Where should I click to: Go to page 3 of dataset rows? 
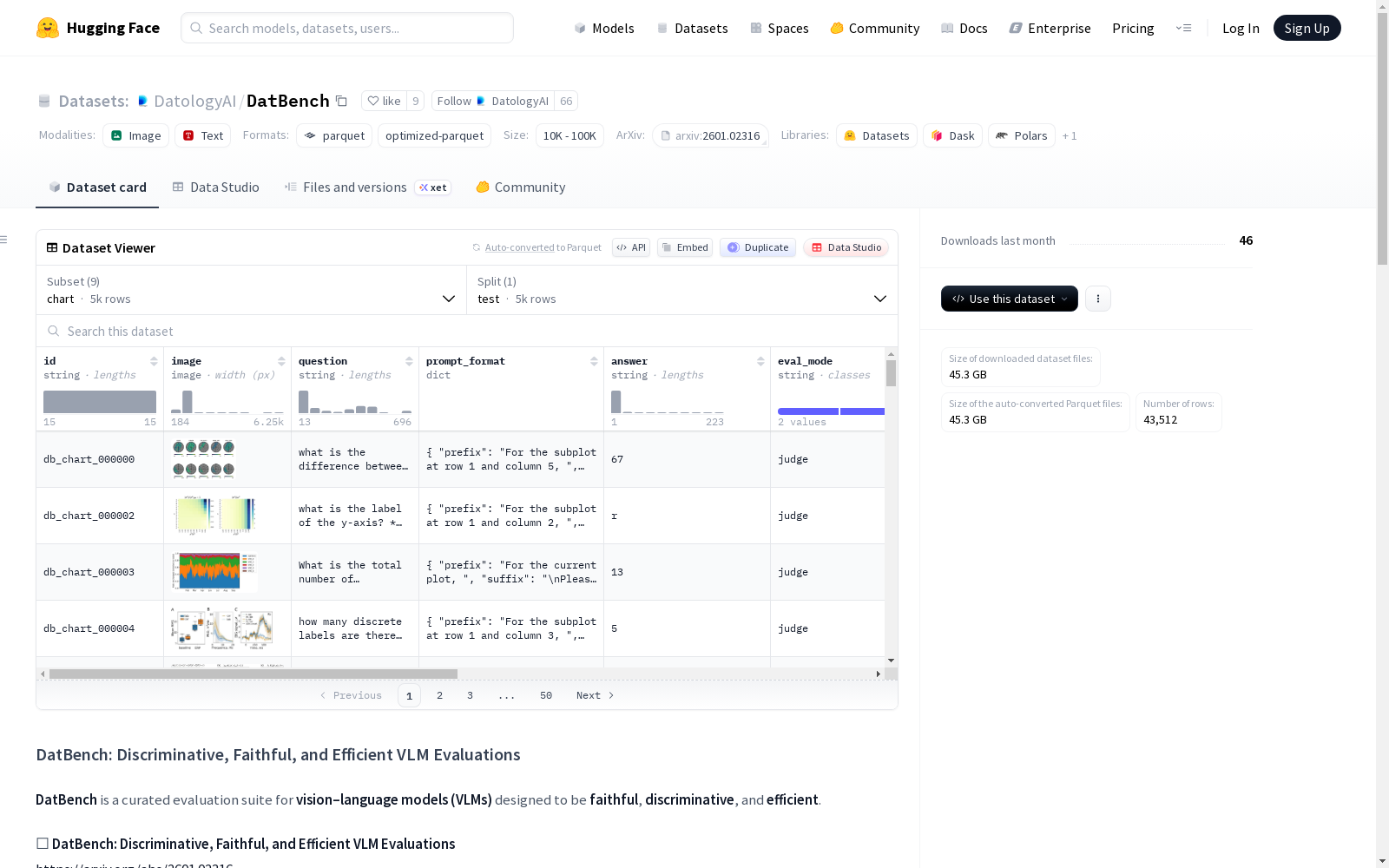[471, 695]
